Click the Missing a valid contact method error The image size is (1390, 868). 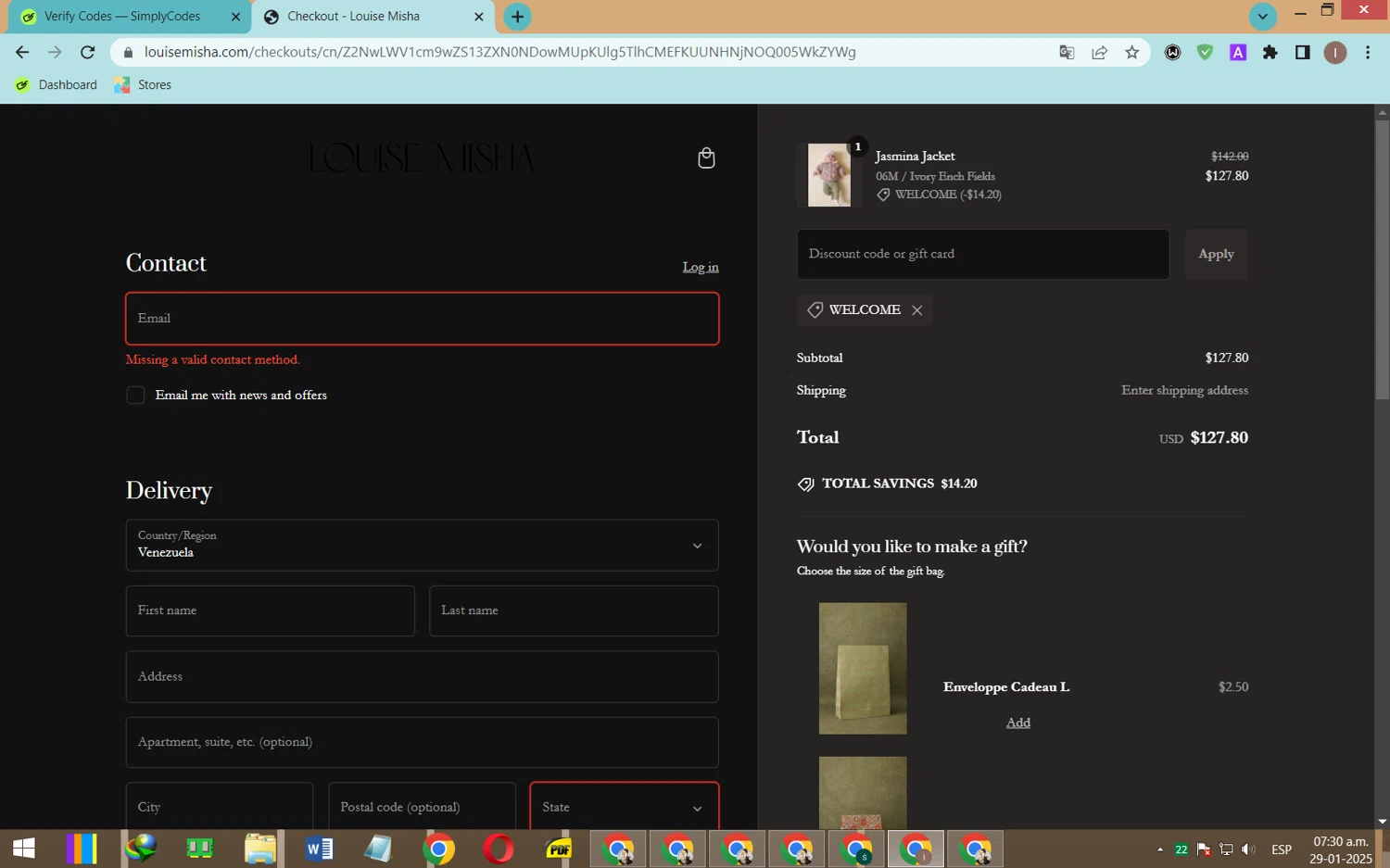point(213,359)
